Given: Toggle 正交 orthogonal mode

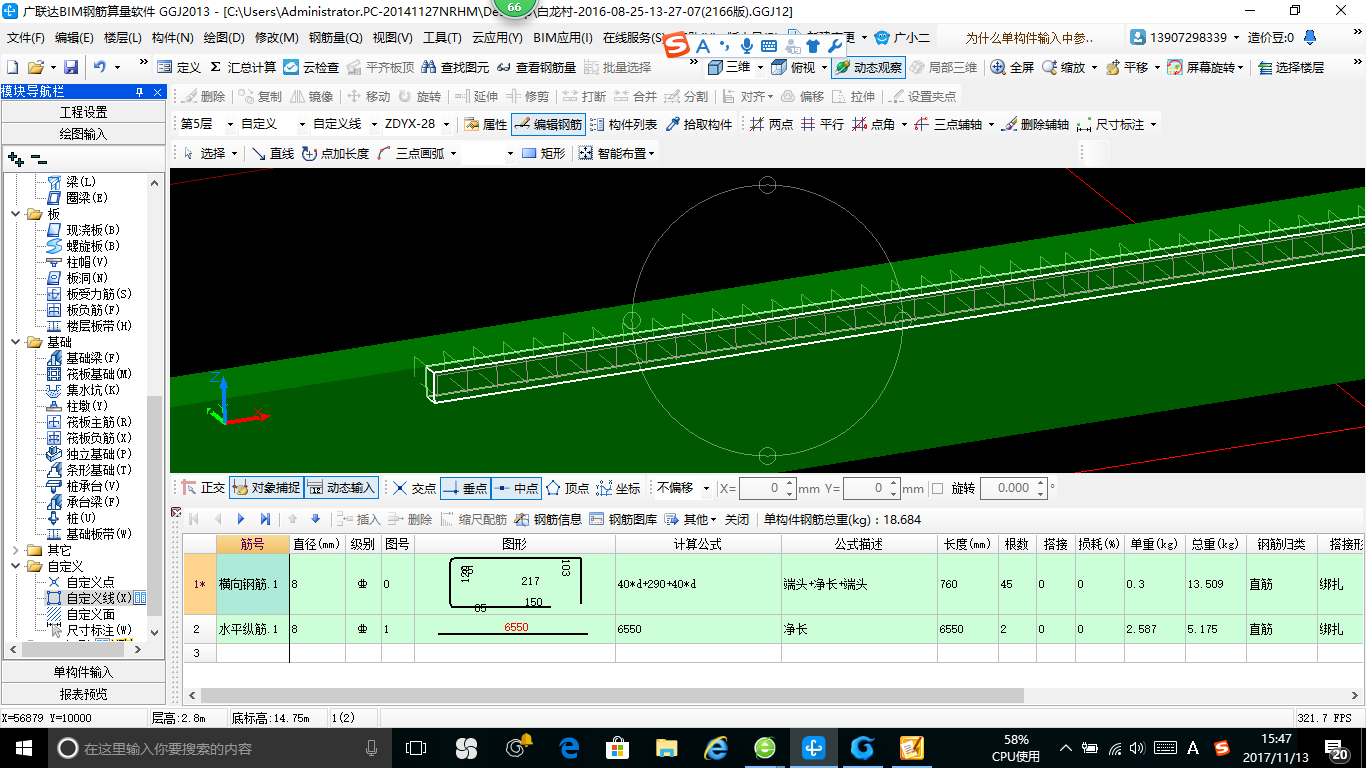Looking at the screenshot, I should click(203, 488).
